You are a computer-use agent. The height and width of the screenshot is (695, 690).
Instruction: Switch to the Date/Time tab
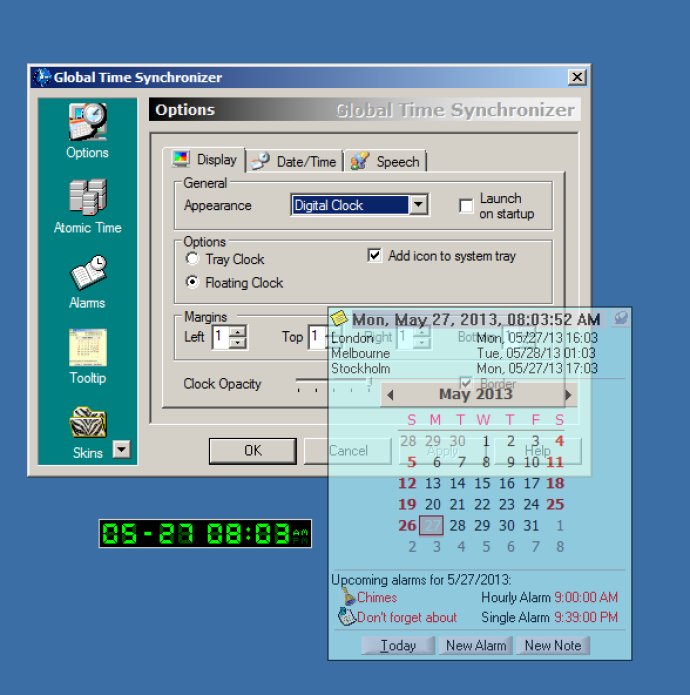click(x=294, y=161)
